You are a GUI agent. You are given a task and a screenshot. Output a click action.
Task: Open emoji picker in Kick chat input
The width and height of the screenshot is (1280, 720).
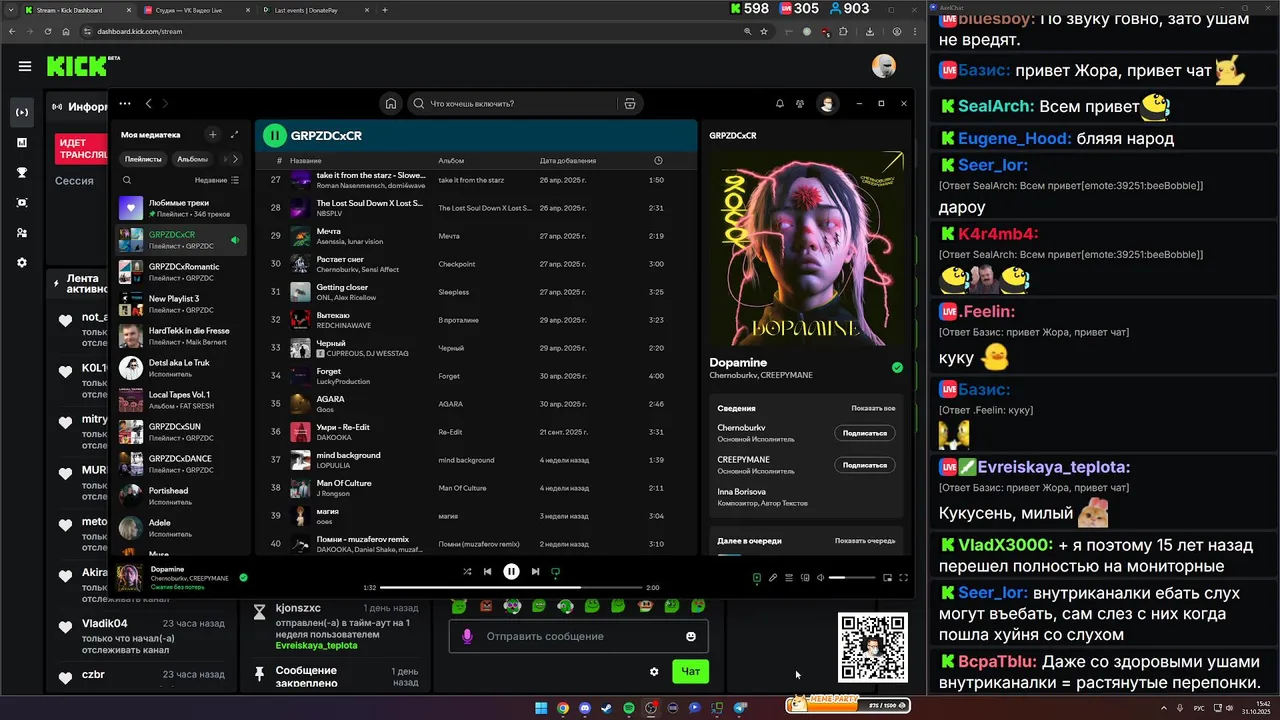click(691, 636)
